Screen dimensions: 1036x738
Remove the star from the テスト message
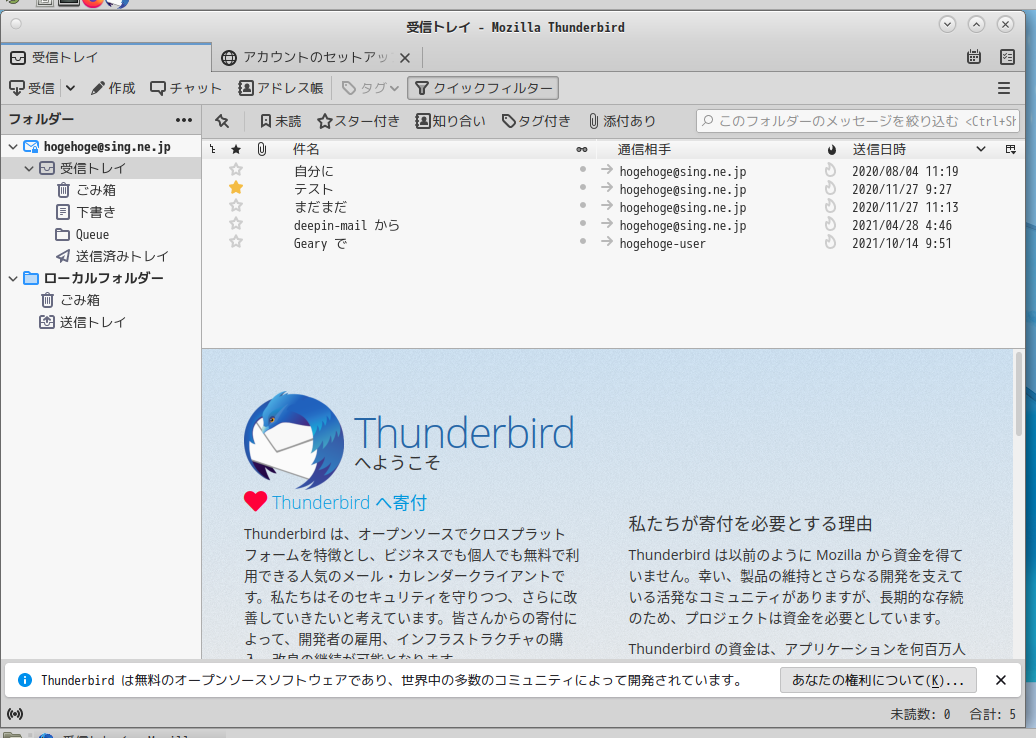[236, 188]
